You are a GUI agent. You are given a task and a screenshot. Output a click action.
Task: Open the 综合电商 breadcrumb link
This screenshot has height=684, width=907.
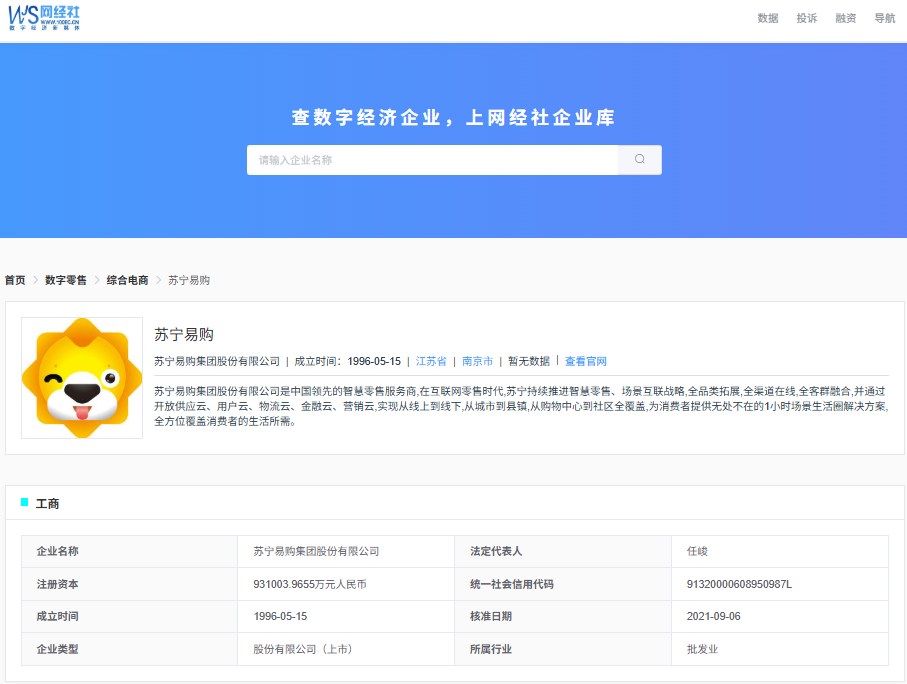[x=127, y=280]
